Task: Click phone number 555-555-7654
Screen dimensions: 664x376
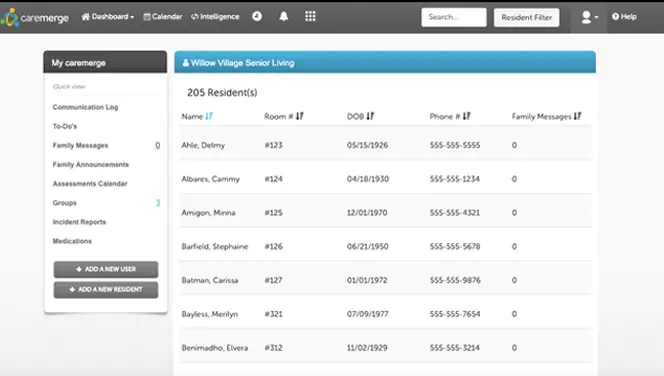Action: [455, 314]
